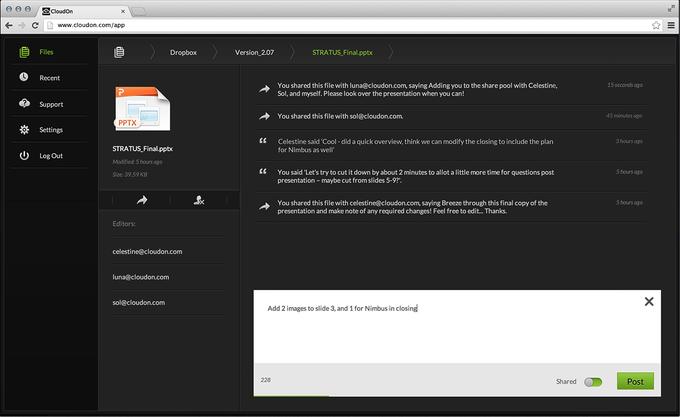Click the character count 228
680x417 pixels.
[x=265, y=380]
